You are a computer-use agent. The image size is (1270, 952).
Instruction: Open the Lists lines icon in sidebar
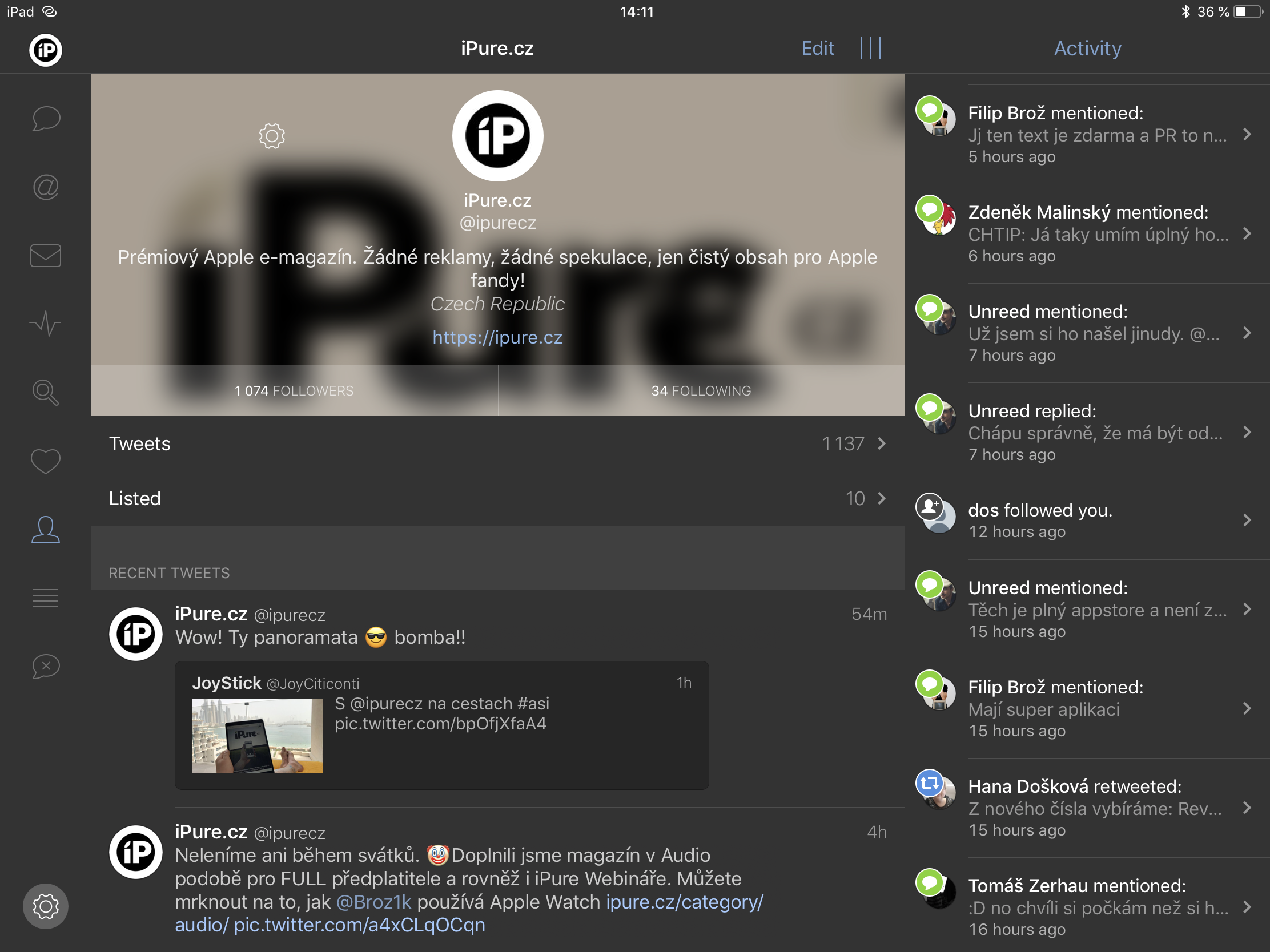[x=46, y=598]
